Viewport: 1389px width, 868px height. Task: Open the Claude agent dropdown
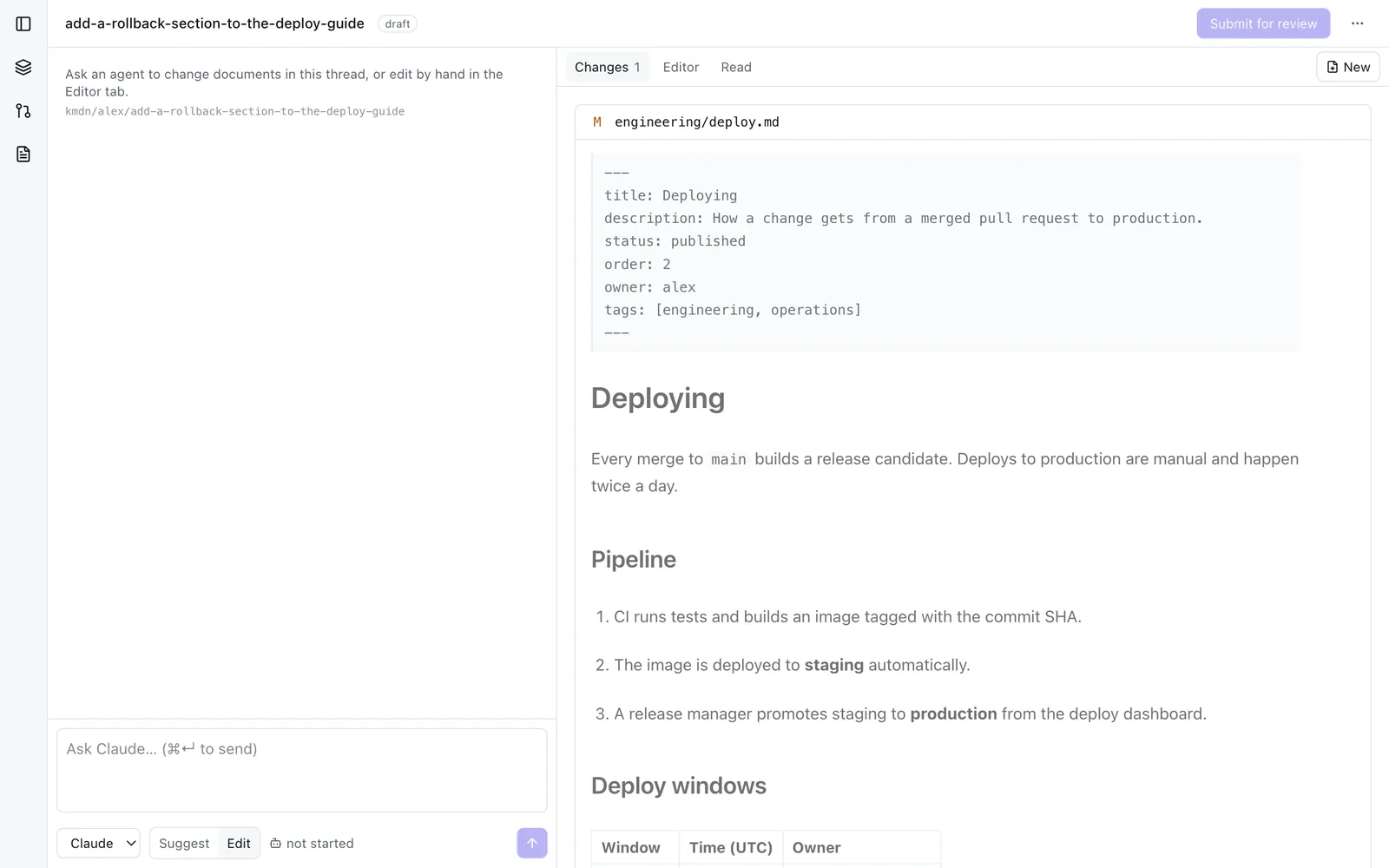coord(99,843)
